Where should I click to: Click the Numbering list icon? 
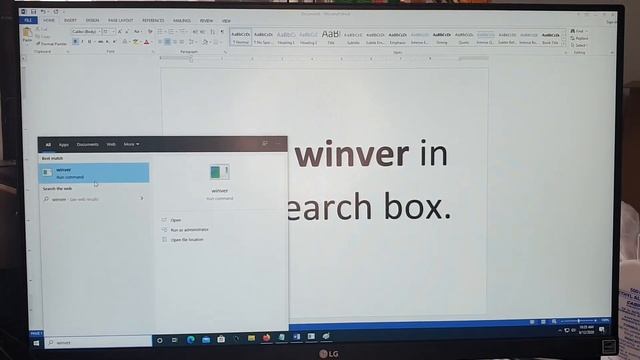[171, 31]
